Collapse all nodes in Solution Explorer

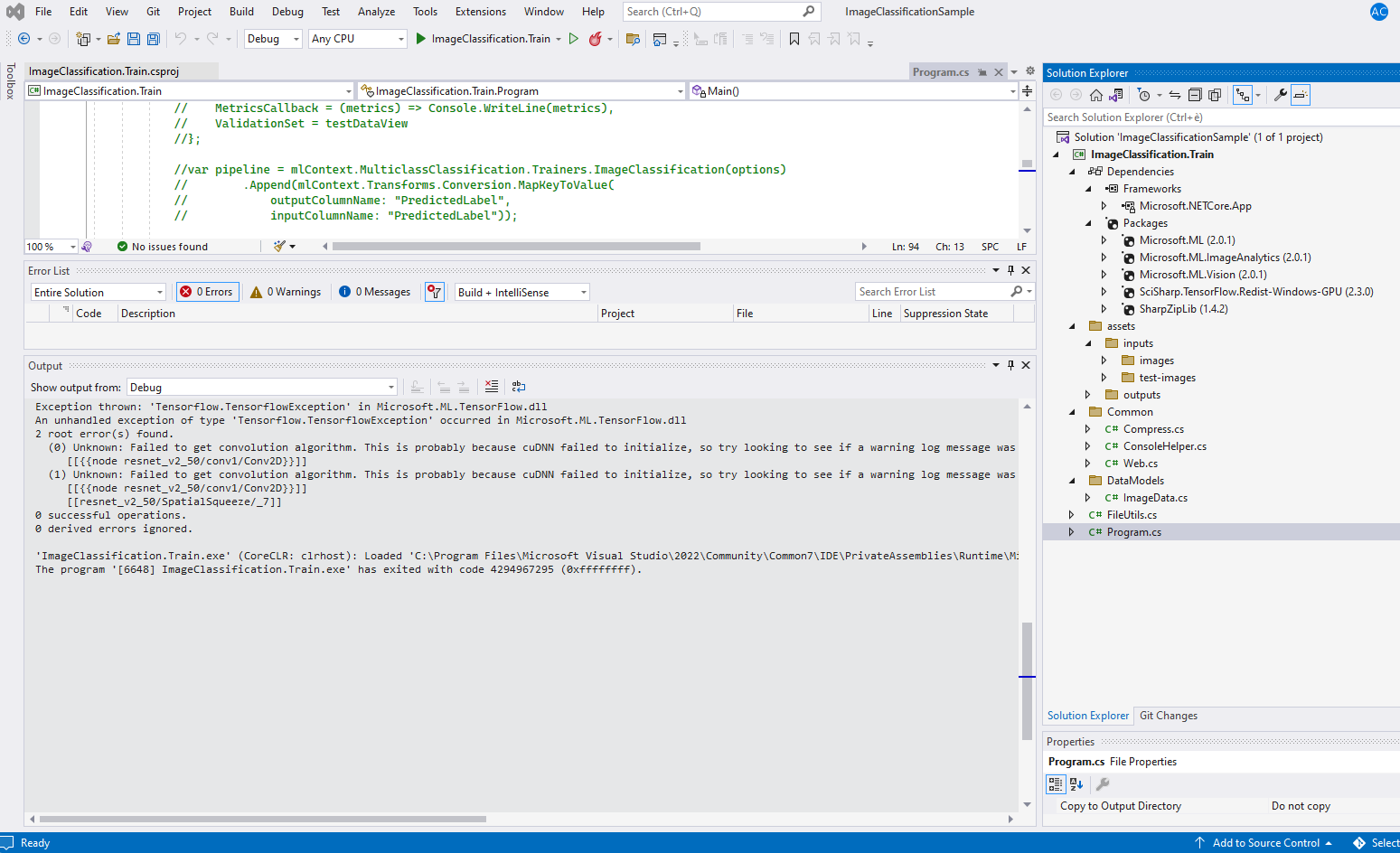(1195, 94)
